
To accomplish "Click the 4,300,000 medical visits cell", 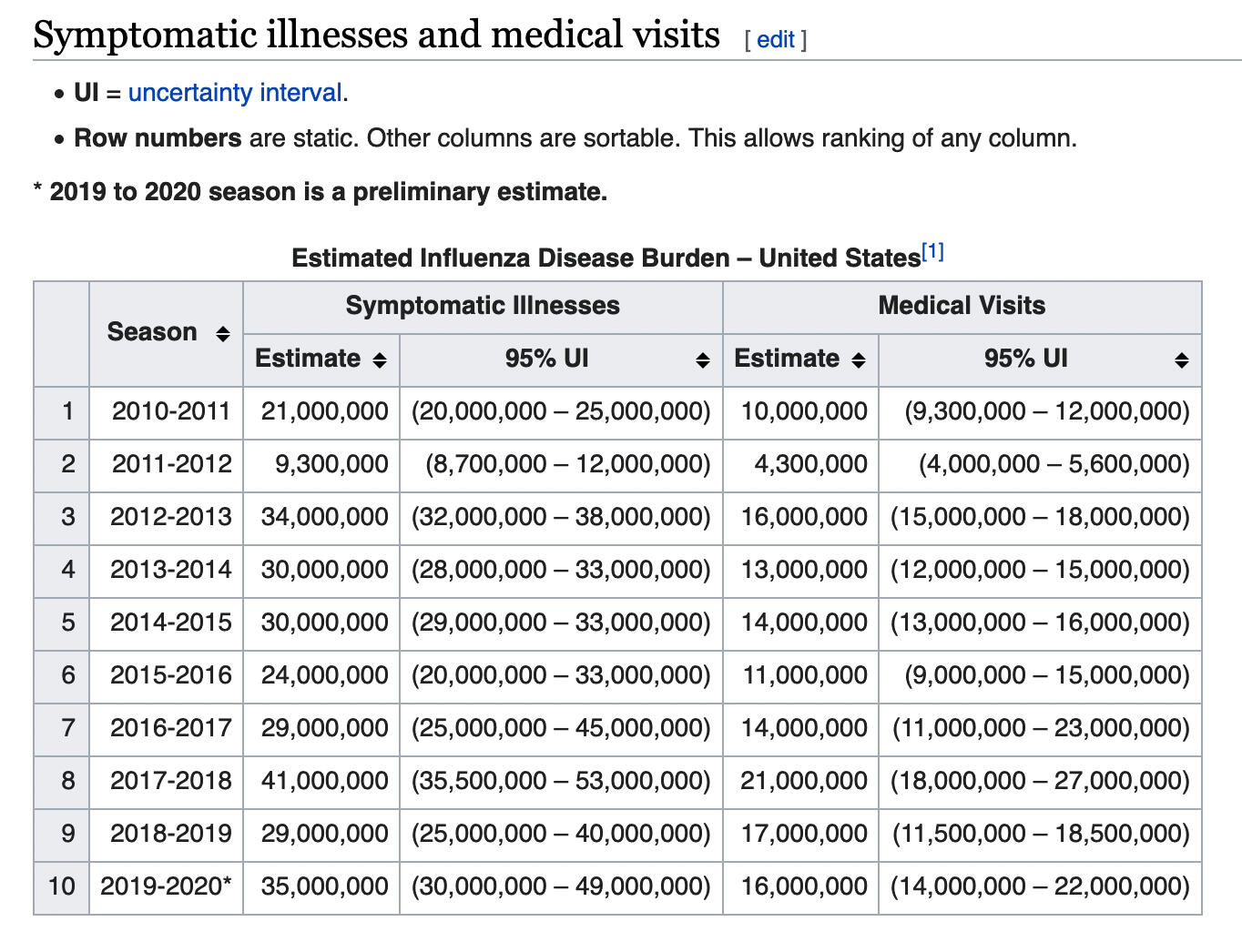I will [x=810, y=464].
